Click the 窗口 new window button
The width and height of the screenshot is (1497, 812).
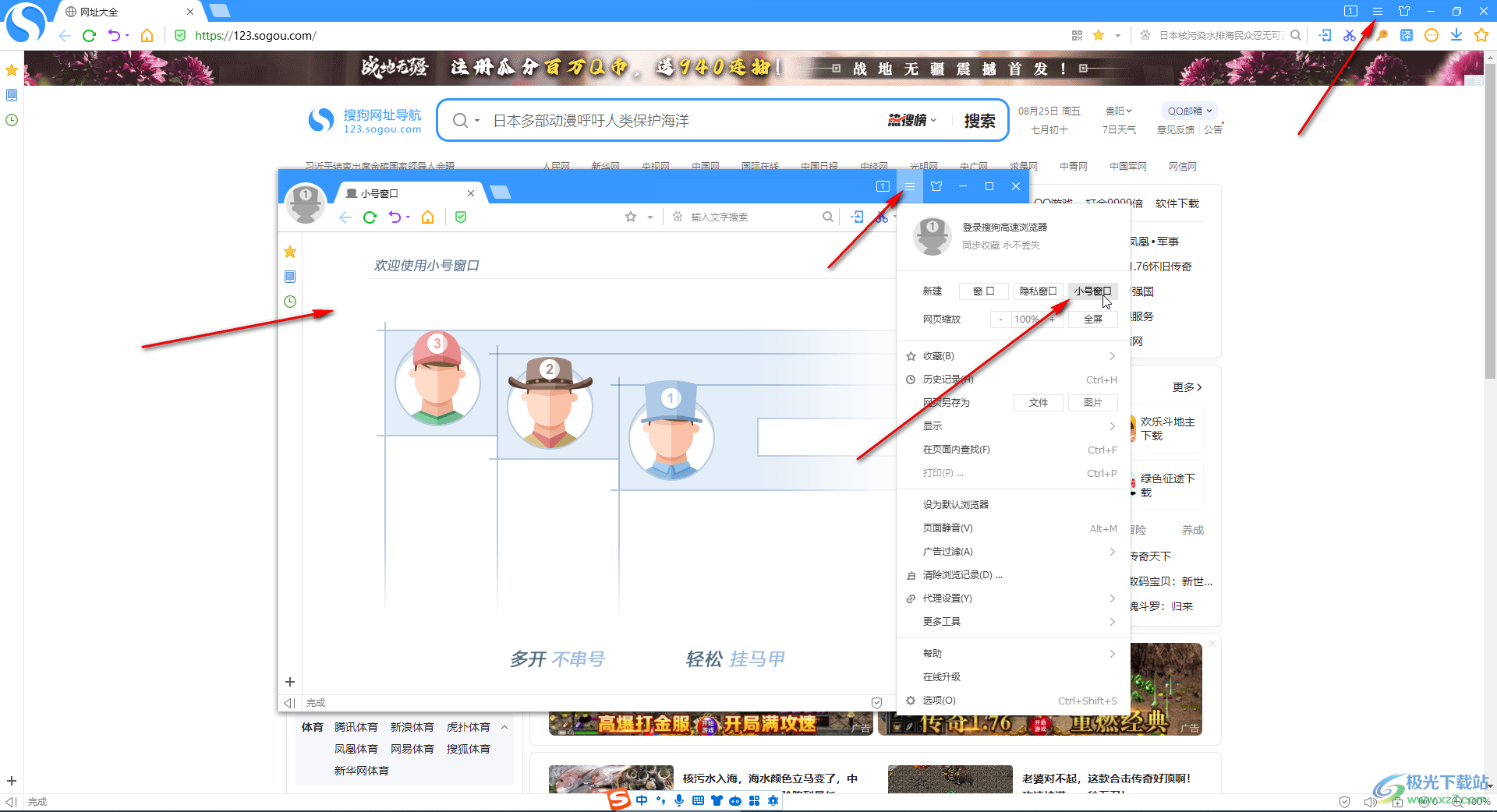pos(984,291)
